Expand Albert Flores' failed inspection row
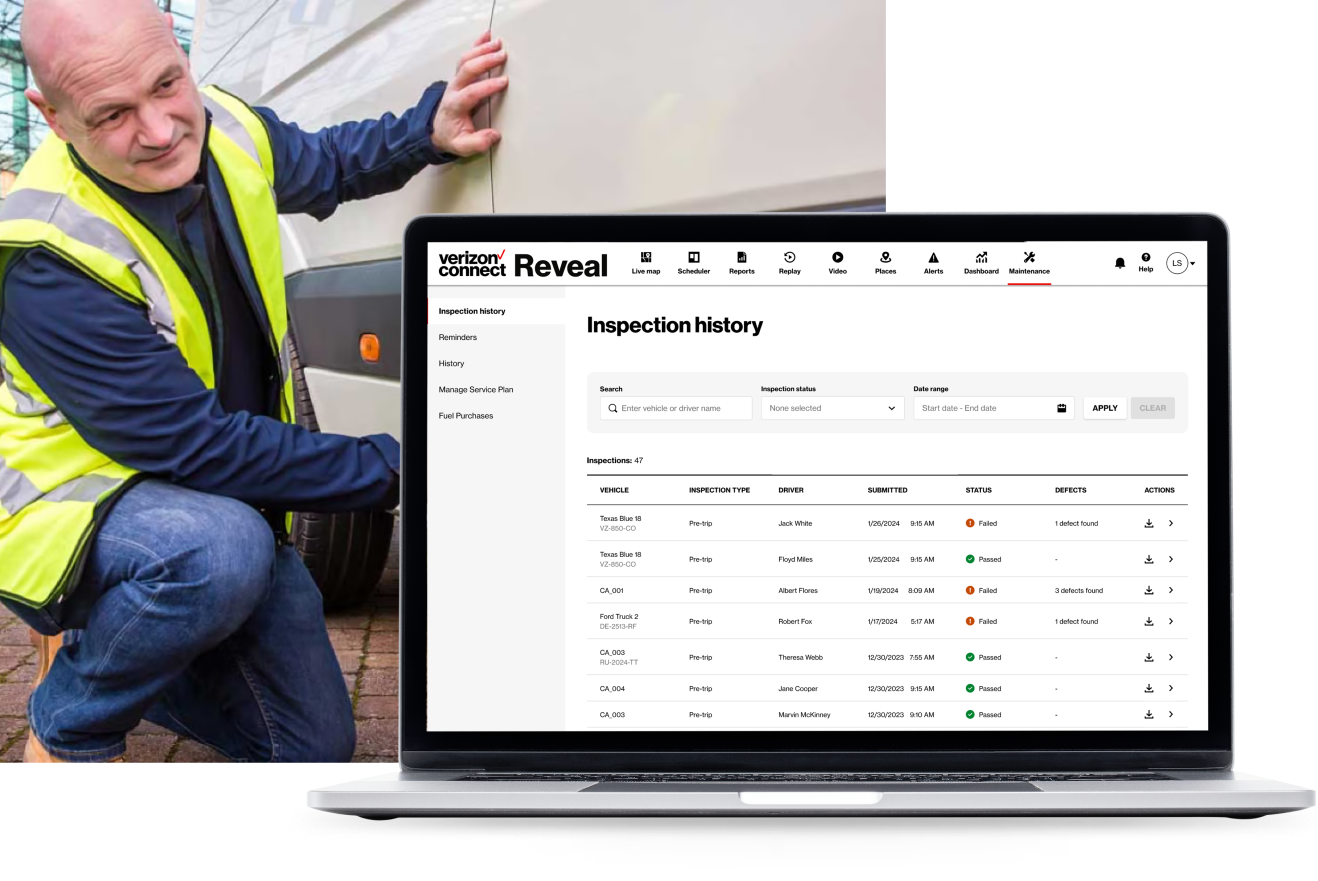Viewport: 1318px width, 881px height. pos(1170,590)
